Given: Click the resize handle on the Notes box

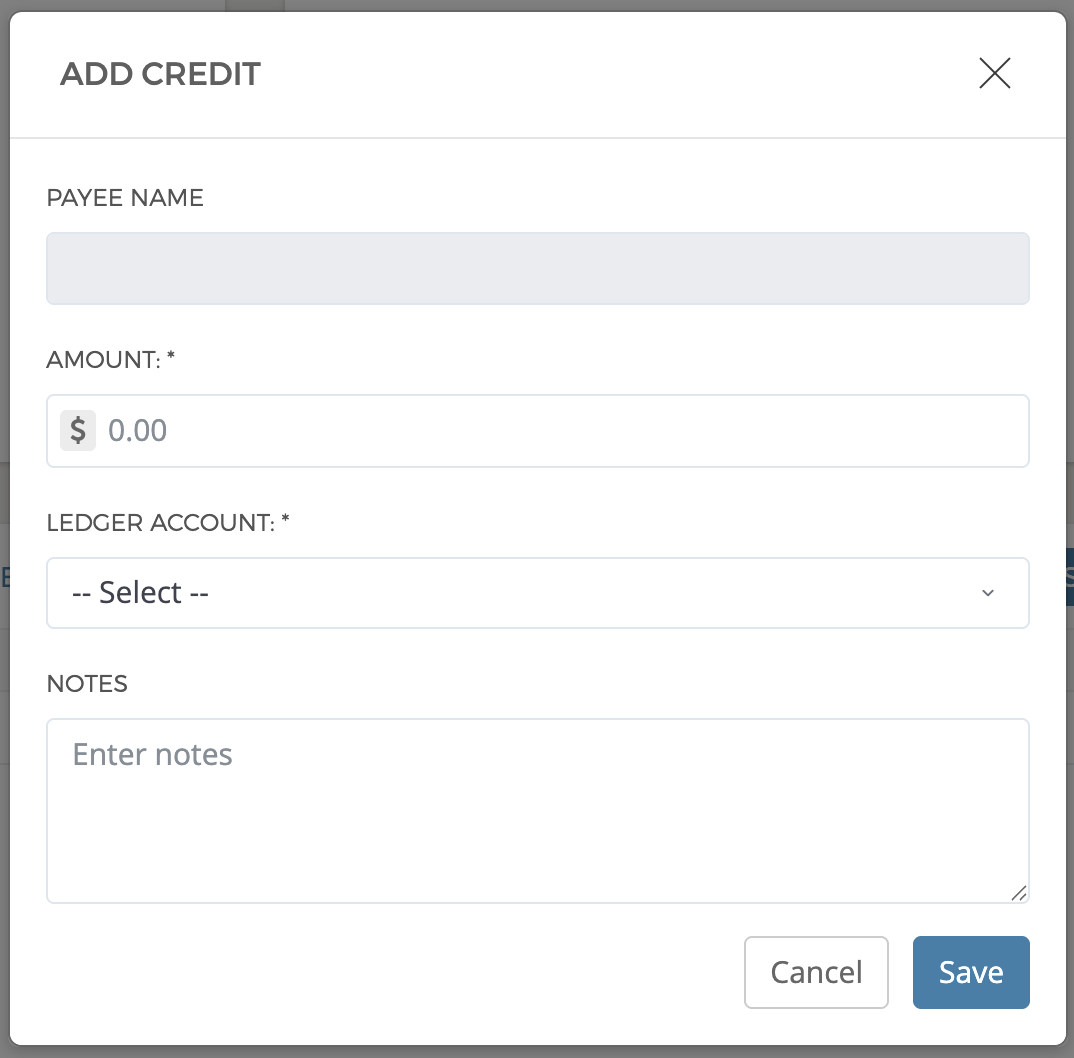Looking at the screenshot, I should [1019, 895].
